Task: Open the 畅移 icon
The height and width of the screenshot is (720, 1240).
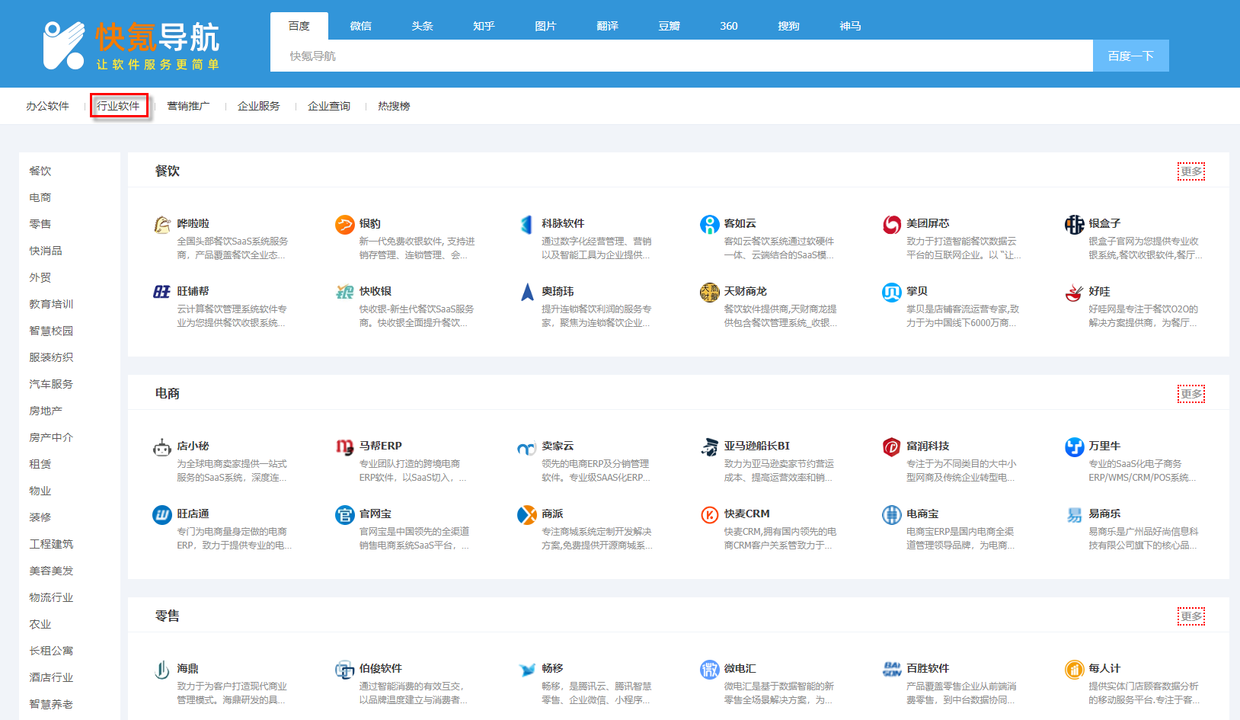Action: click(527, 670)
